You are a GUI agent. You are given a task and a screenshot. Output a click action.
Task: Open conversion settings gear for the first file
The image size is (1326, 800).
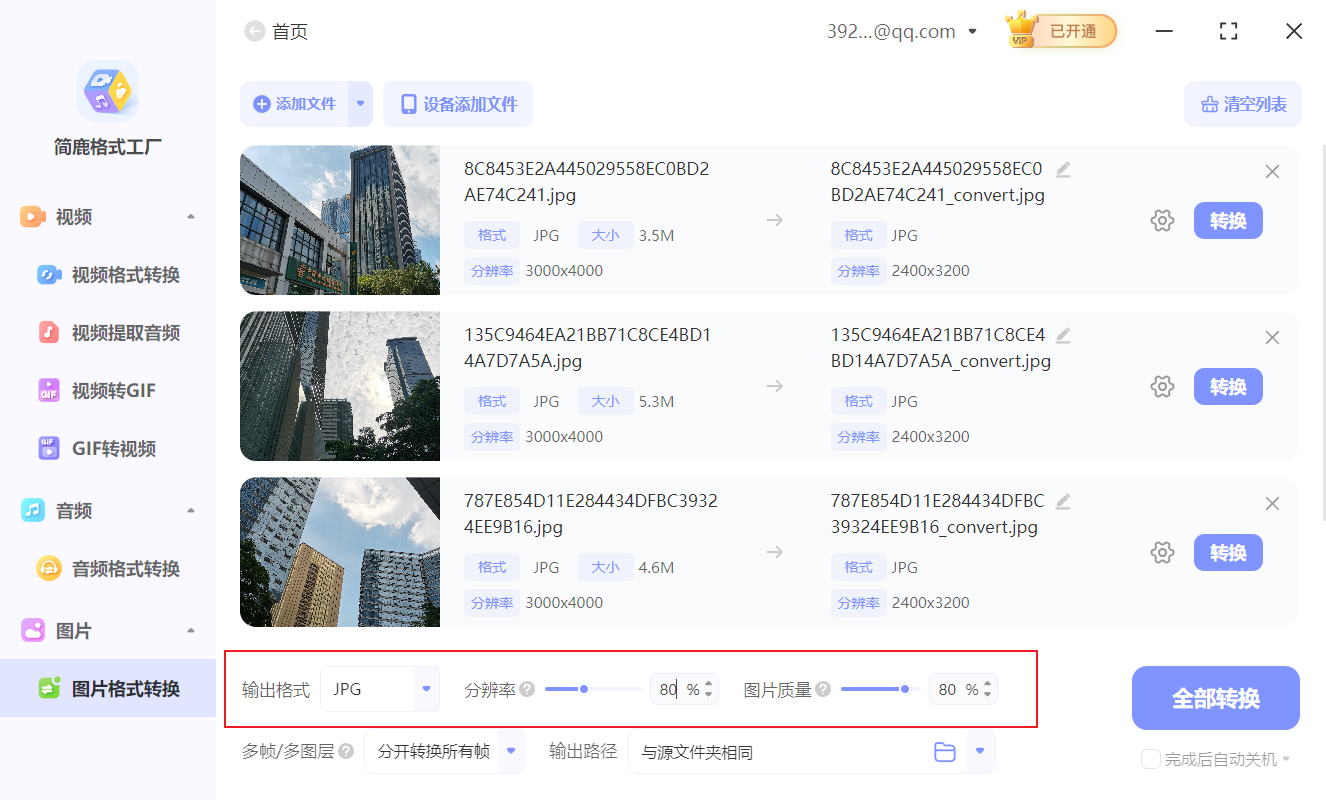coord(1162,220)
